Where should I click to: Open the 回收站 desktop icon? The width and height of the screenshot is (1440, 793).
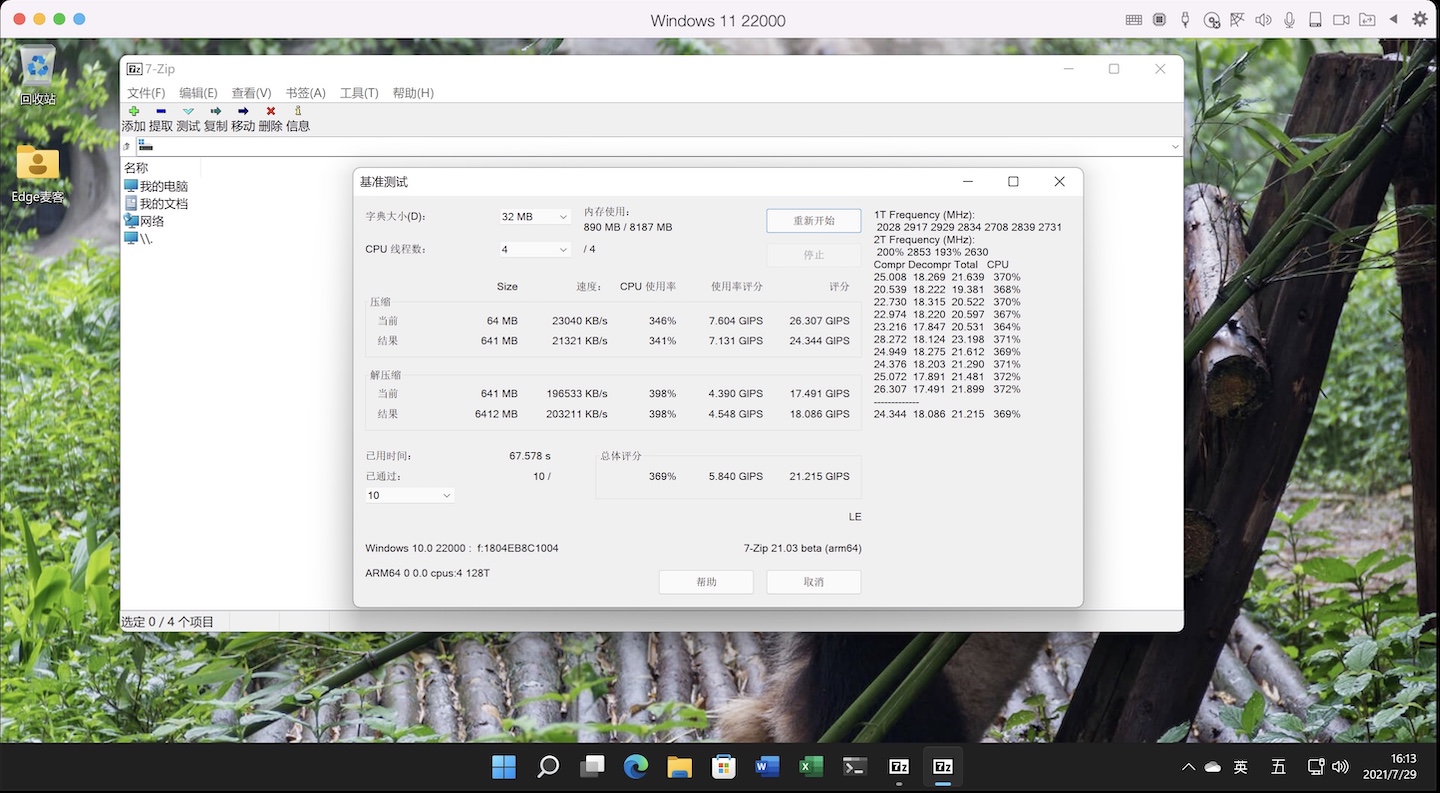click(x=38, y=70)
